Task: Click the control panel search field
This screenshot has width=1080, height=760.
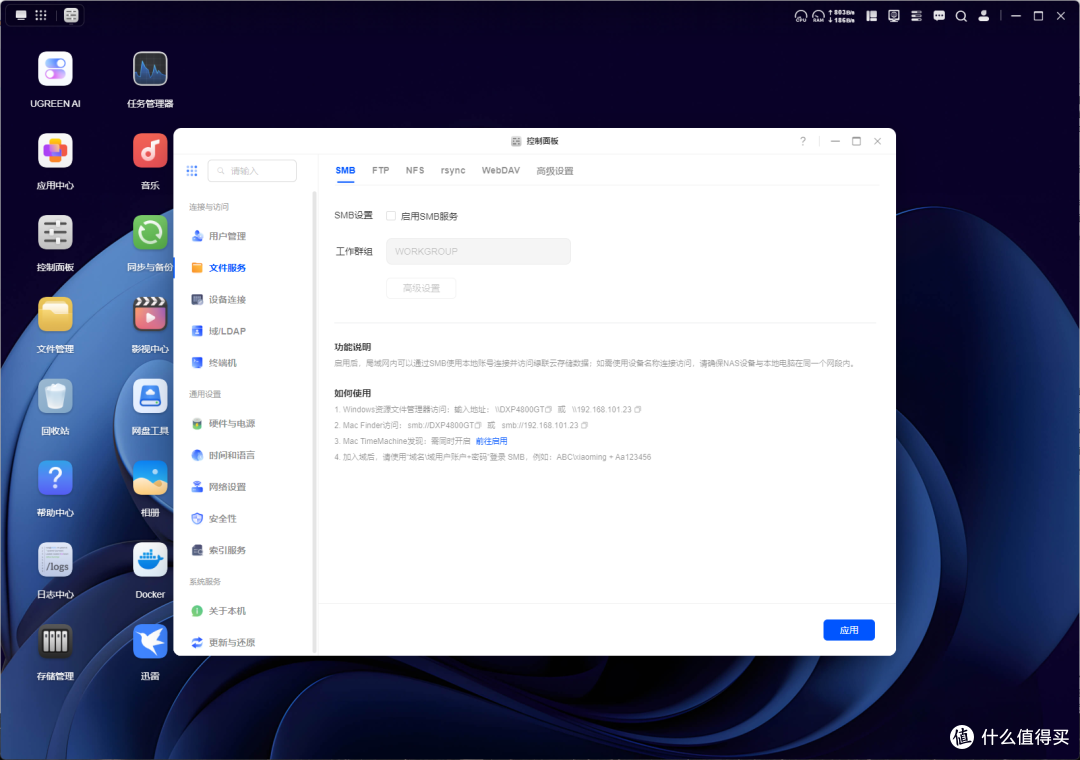Action: click(252, 171)
